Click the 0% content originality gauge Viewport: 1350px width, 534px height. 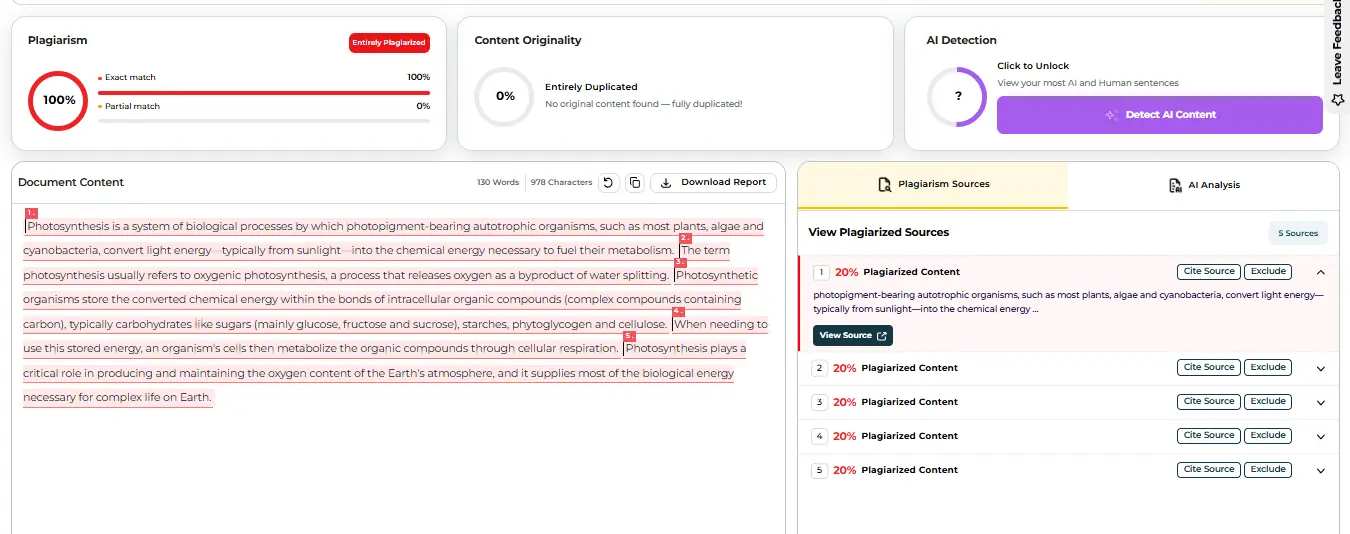(x=505, y=97)
